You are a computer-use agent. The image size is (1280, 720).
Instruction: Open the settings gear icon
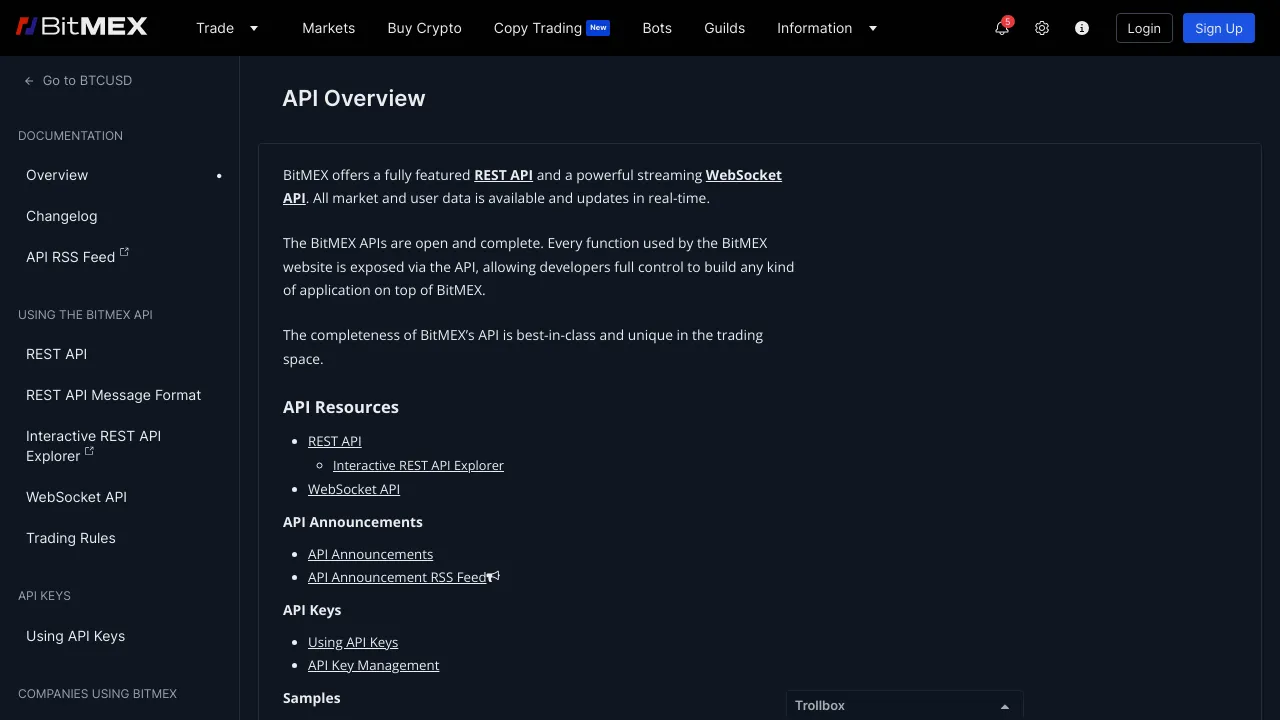(x=1042, y=28)
